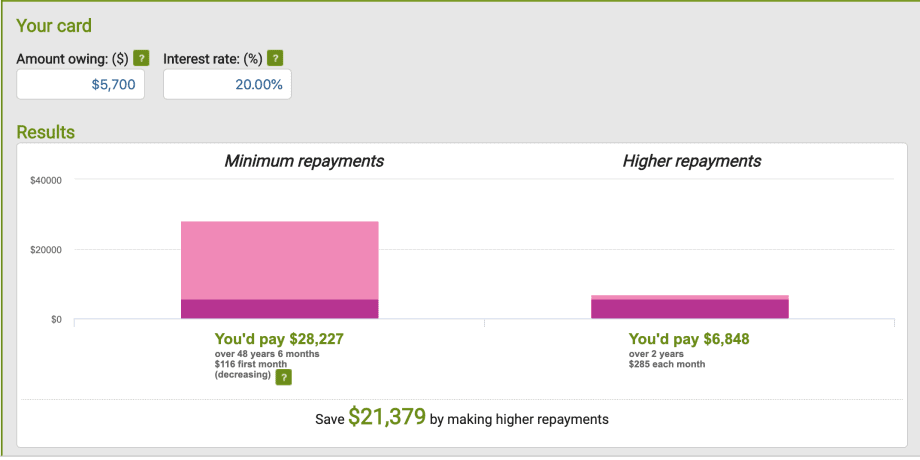The image size is (920, 460).
Task: Click the Higher repayments chart title
Action: (x=691, y=161)
